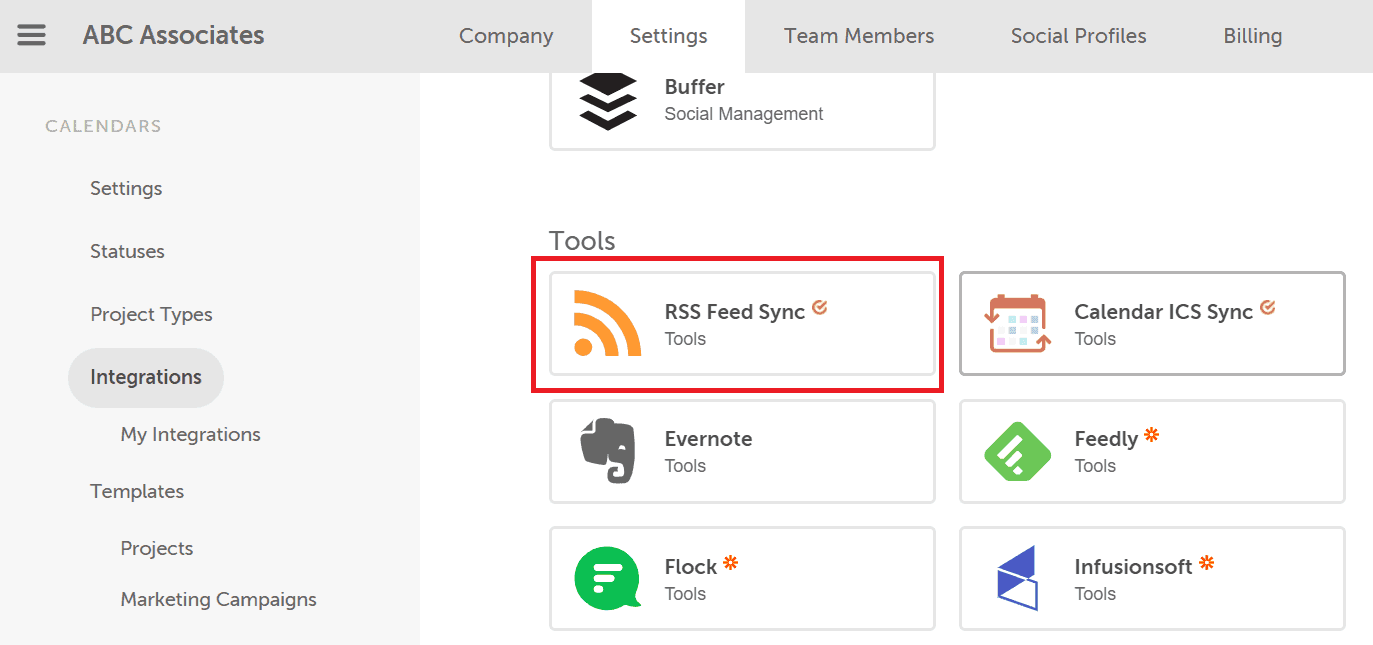Click the Tools section heading
The width and height of the screenshot is (1373, 645).
click(x=582, y=241)
